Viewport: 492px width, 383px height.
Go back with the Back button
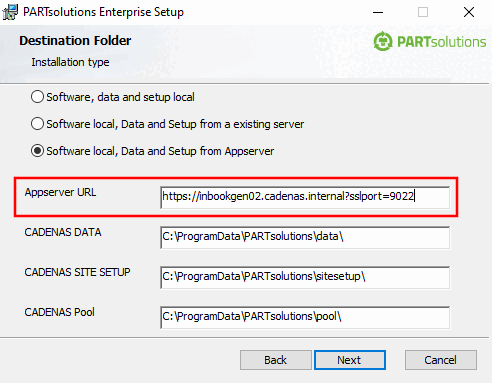276,360
